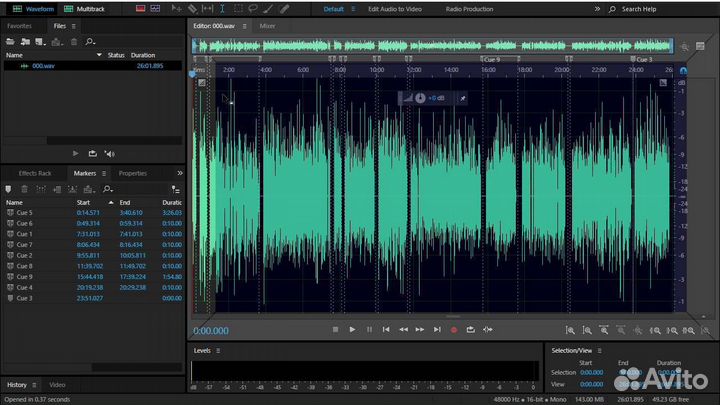The width and height of the screenshot is (720, 405).
Task: Open Markers panel search filter dropdown
Action: (x=108, y=189)
